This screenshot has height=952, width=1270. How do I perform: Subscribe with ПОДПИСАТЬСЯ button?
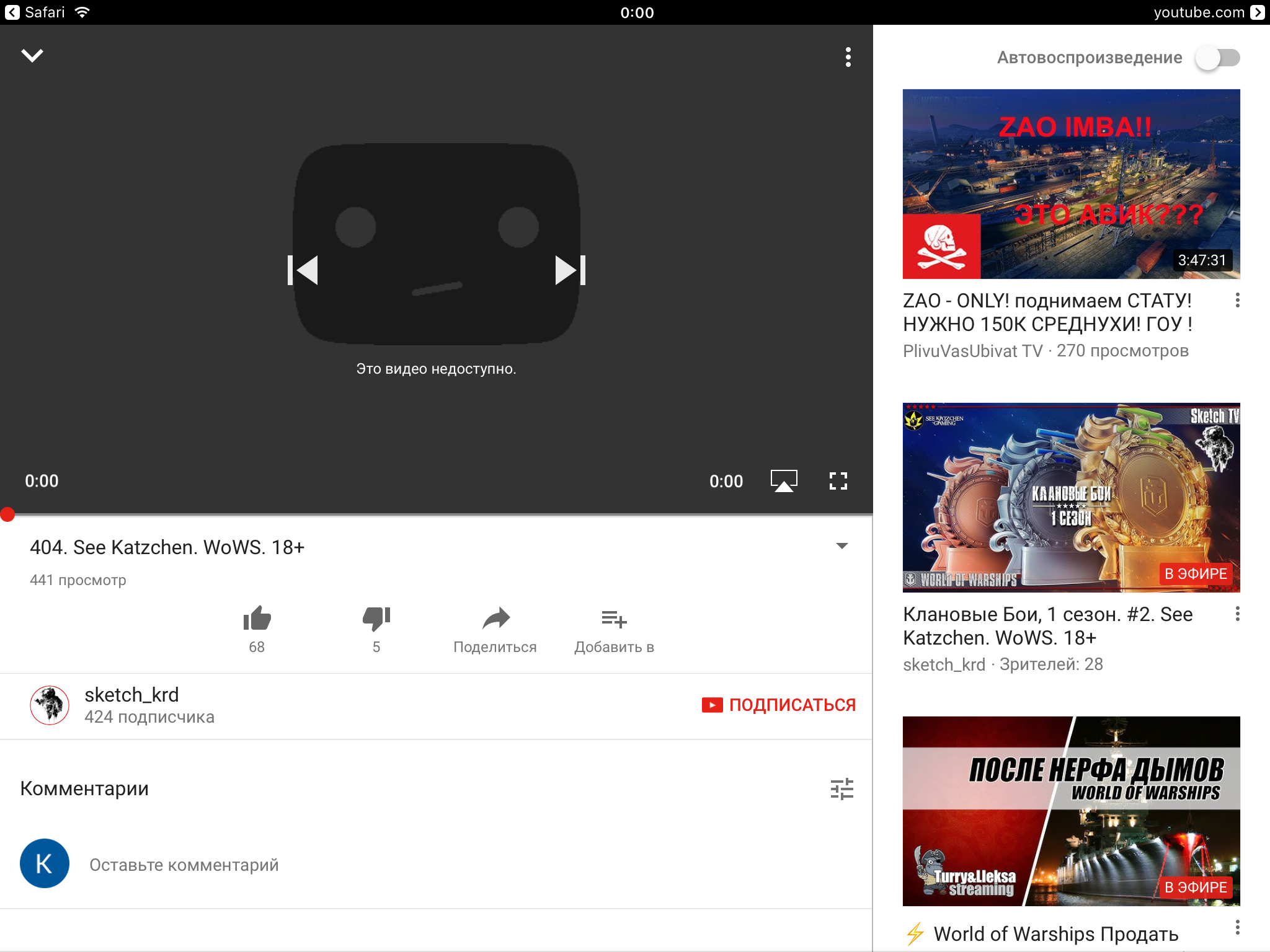click(x=778, y=705)
